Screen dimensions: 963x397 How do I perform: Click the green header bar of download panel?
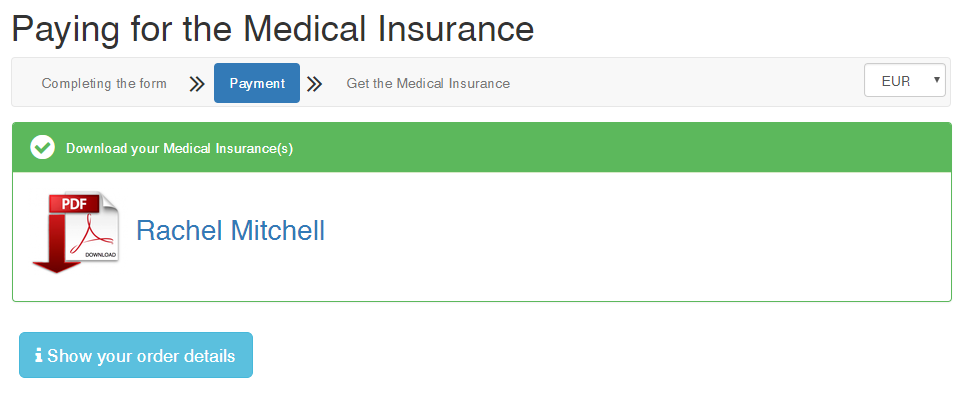point(482,147)
